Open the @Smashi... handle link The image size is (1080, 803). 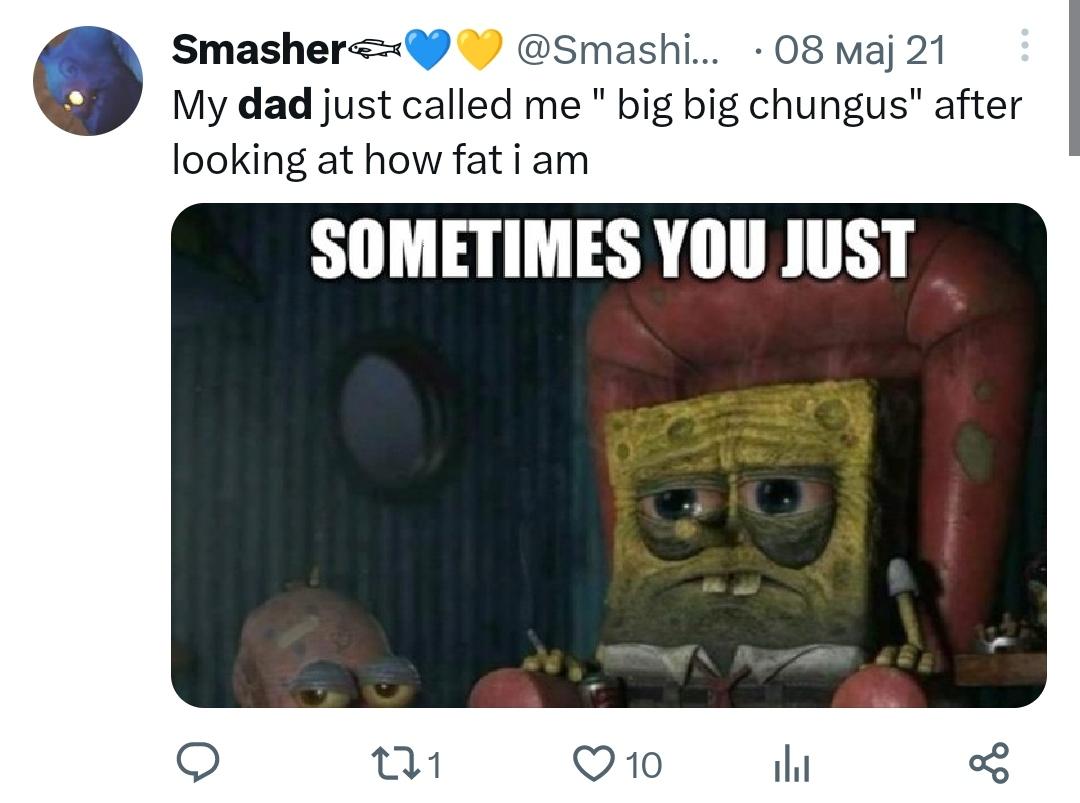616,50
